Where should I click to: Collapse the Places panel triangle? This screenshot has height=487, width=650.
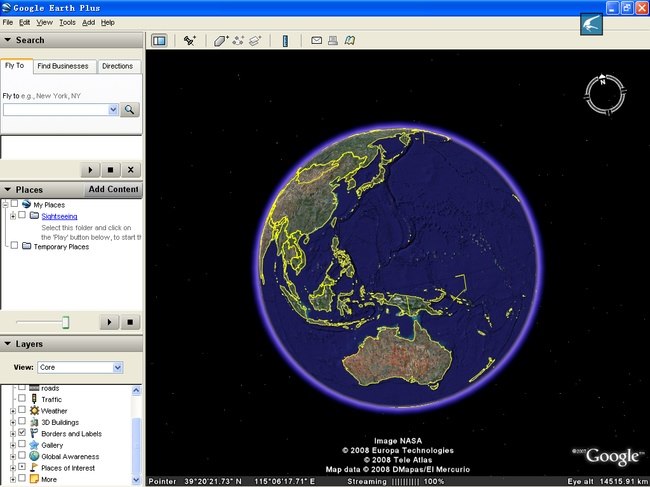click(x=7, y=189)
